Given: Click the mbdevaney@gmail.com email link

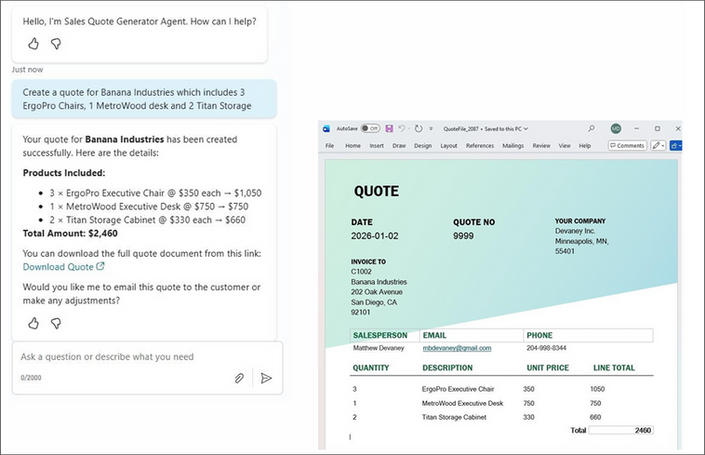Looking at the screenshot, I should (x=457, y=348).
